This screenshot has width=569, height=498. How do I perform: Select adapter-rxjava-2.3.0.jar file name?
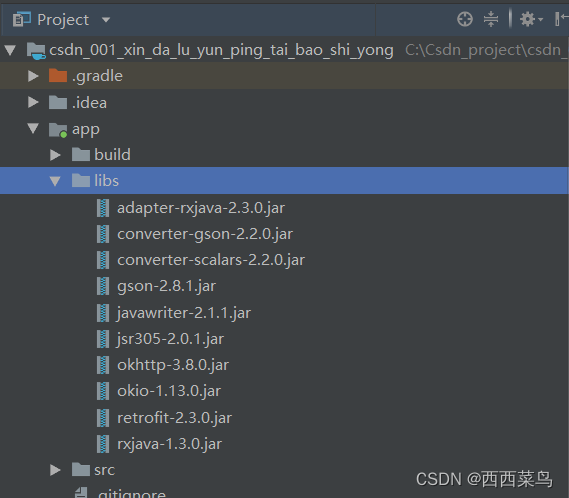click(201, 208)
